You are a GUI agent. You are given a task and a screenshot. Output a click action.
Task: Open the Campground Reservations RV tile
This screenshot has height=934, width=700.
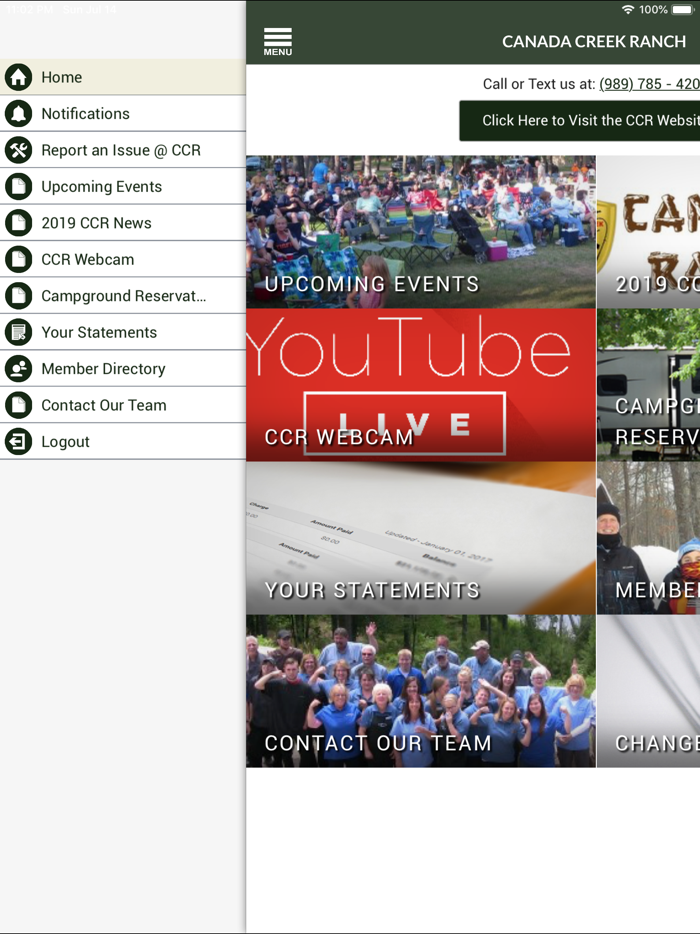click(649, 385)
